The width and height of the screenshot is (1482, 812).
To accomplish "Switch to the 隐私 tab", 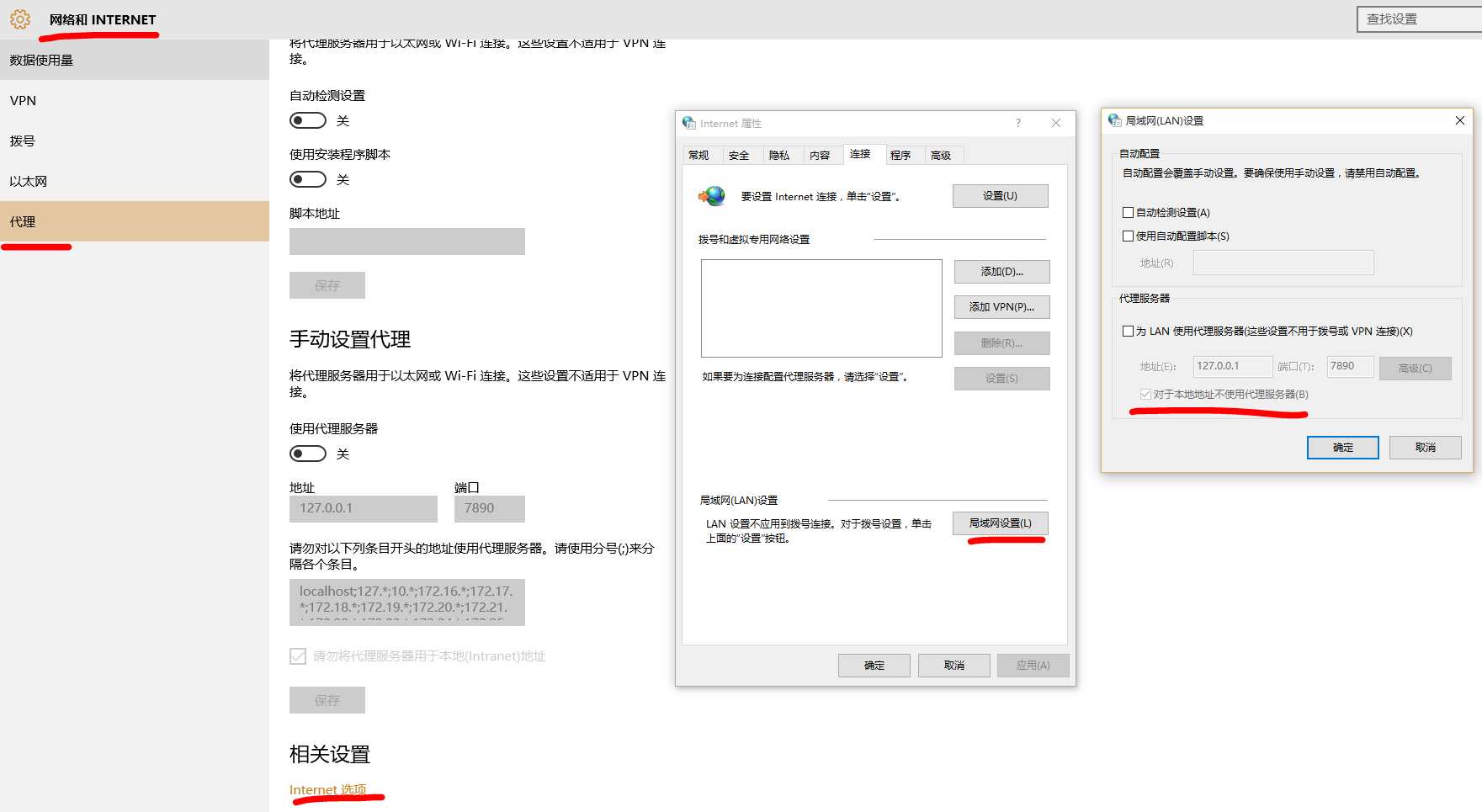I will coord(782,155).
